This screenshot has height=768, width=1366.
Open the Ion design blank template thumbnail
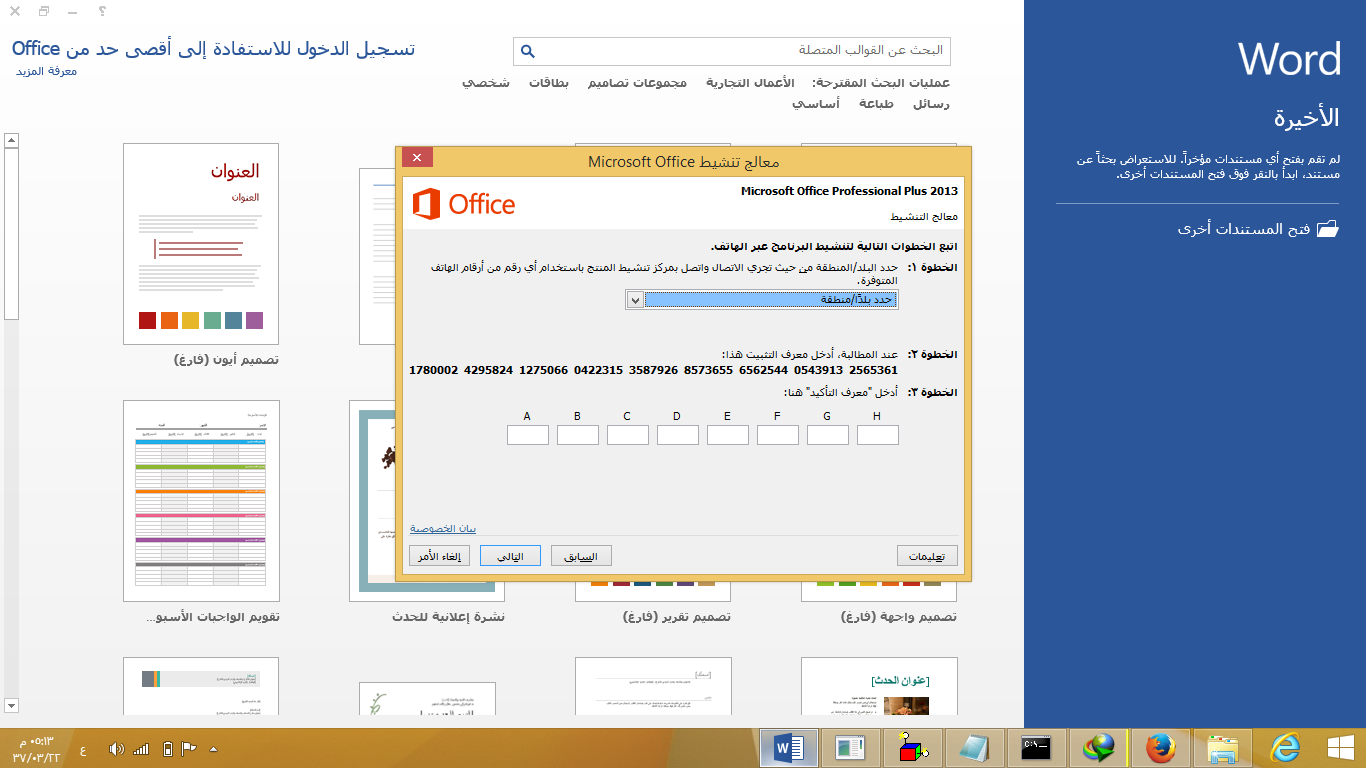pyautogui.click(x=201, y=244)
